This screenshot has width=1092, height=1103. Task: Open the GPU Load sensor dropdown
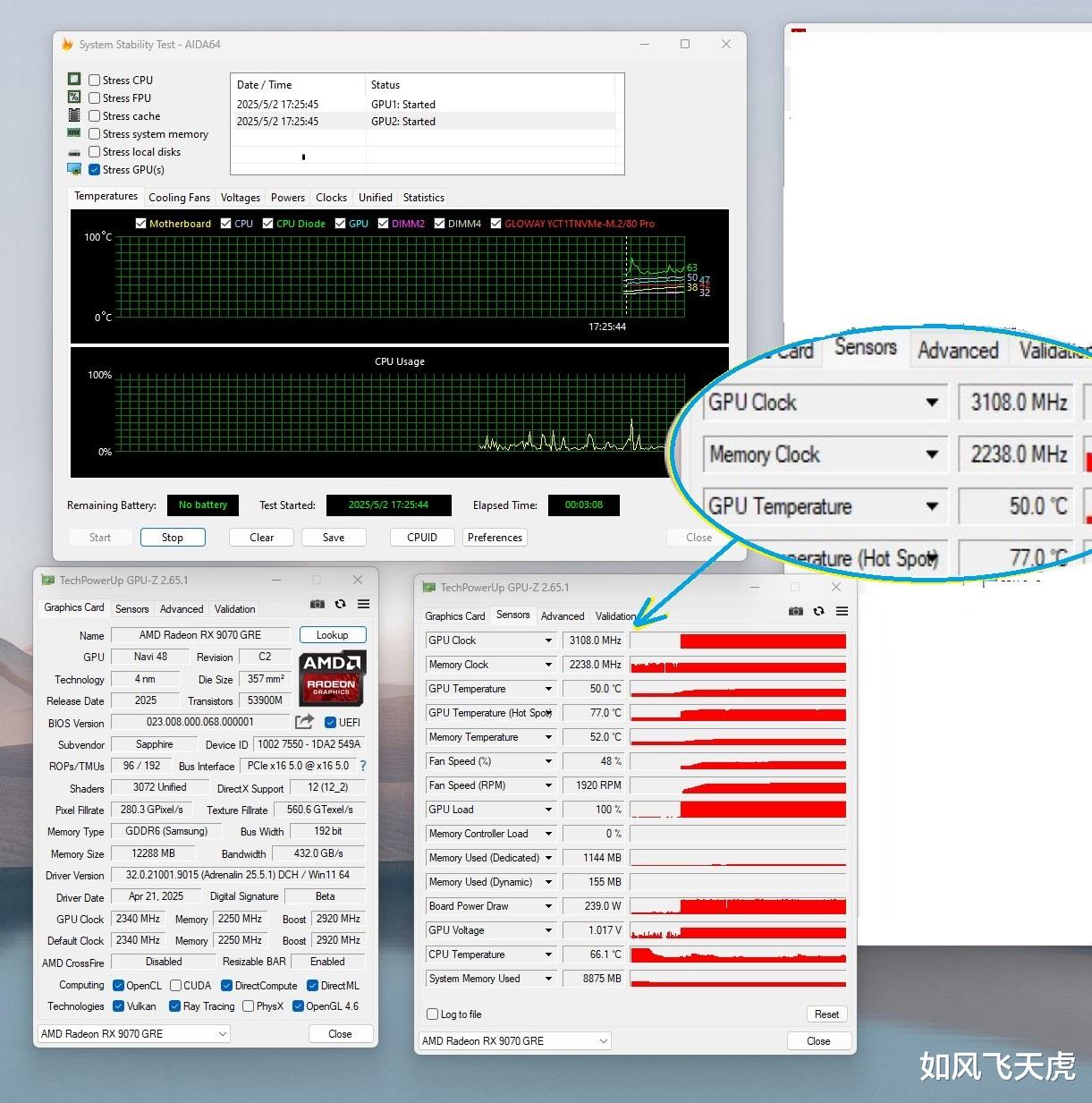click(x=548, y=810)
